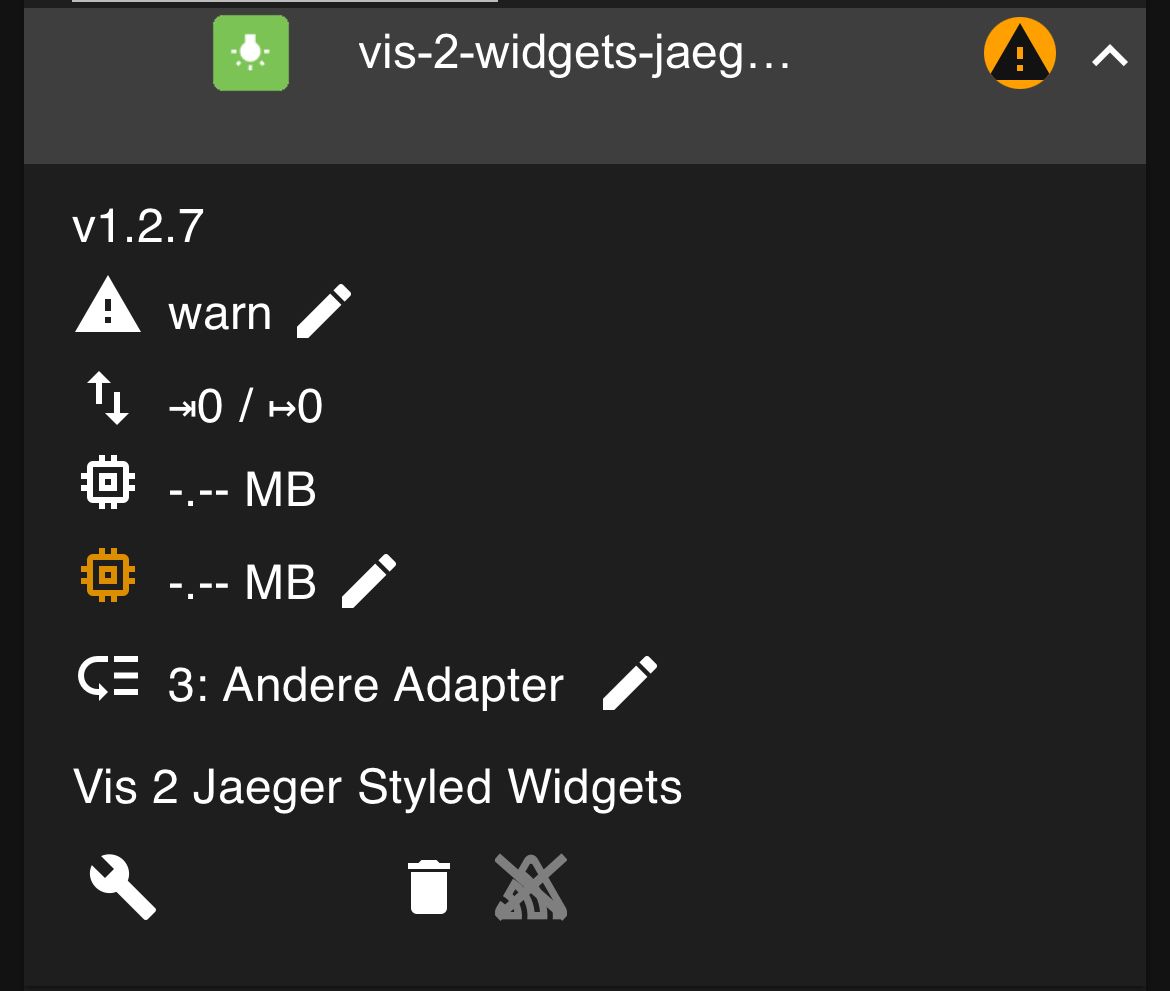Click the v1.2.7 version label
This screenshot has width=1170, height=991.
click(x=139, y=227)
